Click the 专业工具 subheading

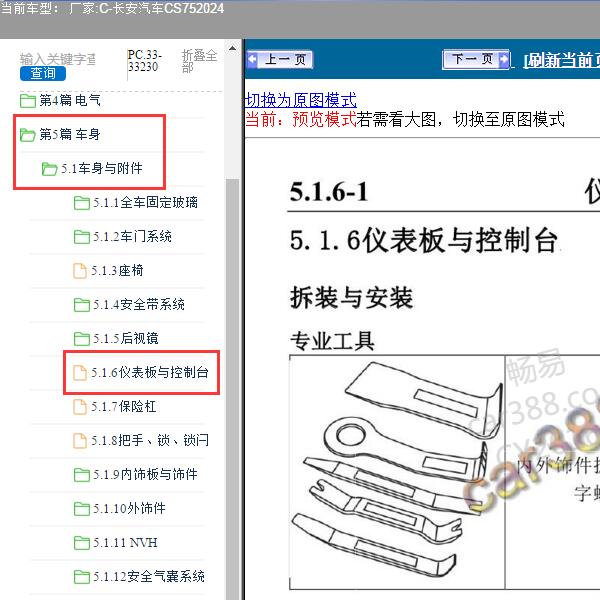tap(332, 341)
